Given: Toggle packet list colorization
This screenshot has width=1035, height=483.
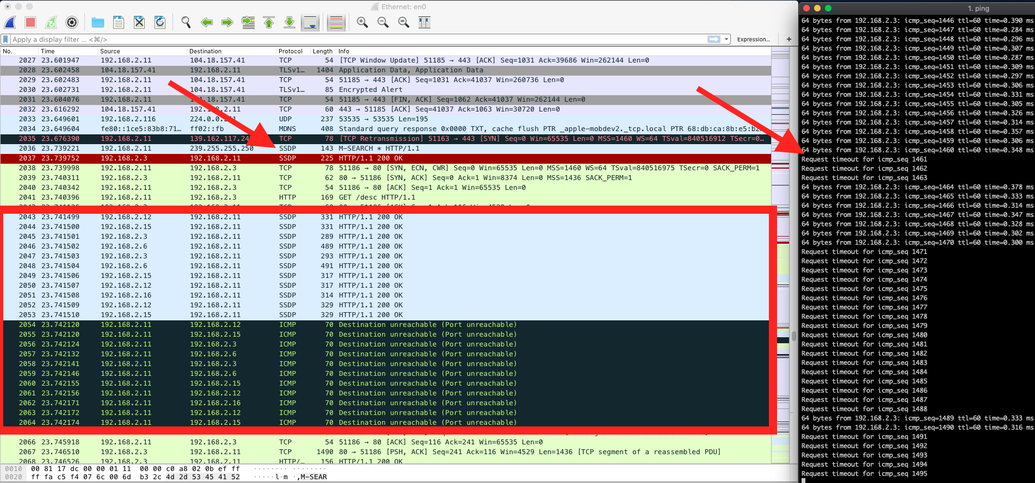Looking at the screenshot, I should coord(335,22).
